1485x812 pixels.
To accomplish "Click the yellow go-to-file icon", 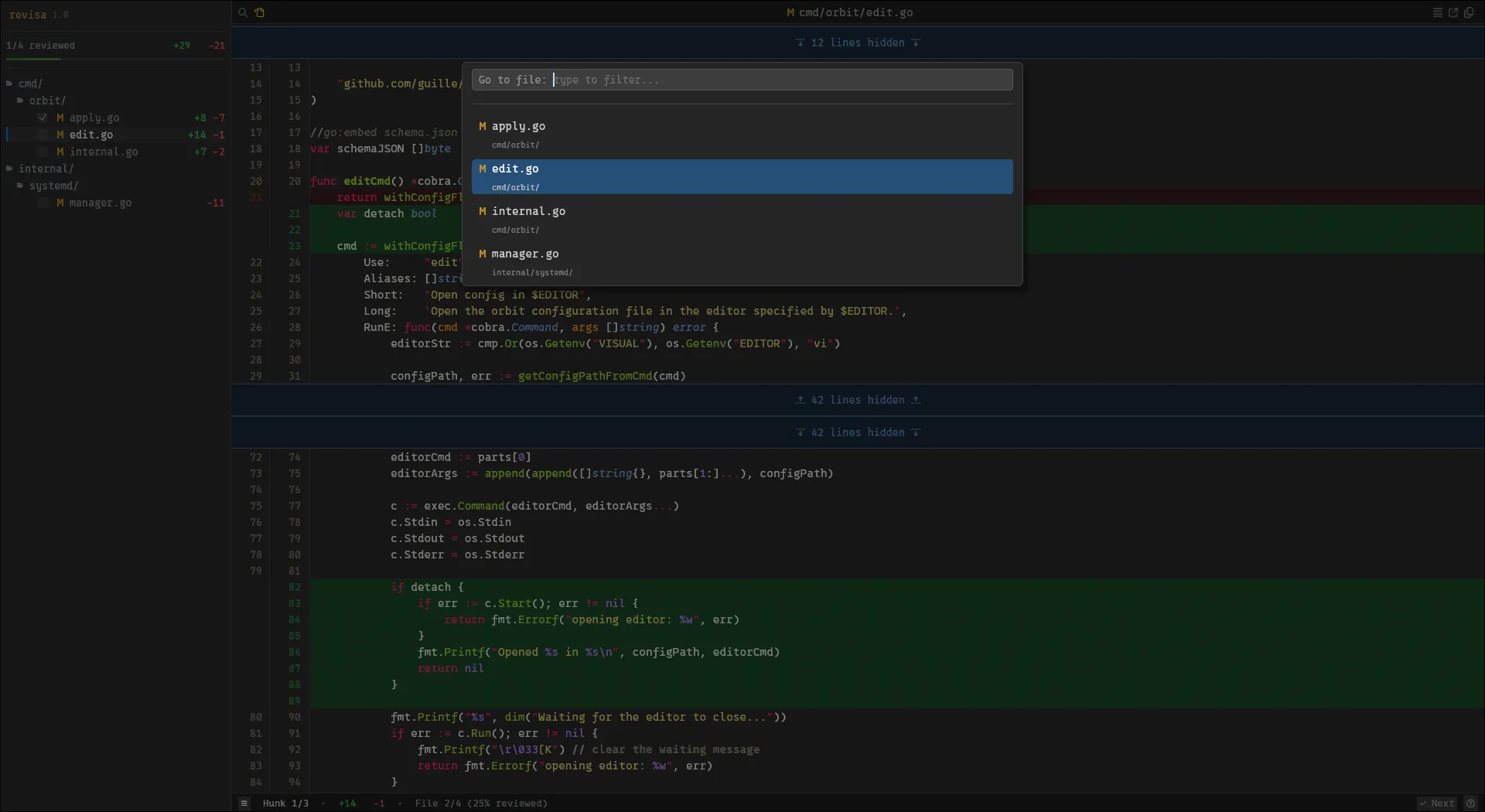I will pyautogui.click(x=260, y=12).
